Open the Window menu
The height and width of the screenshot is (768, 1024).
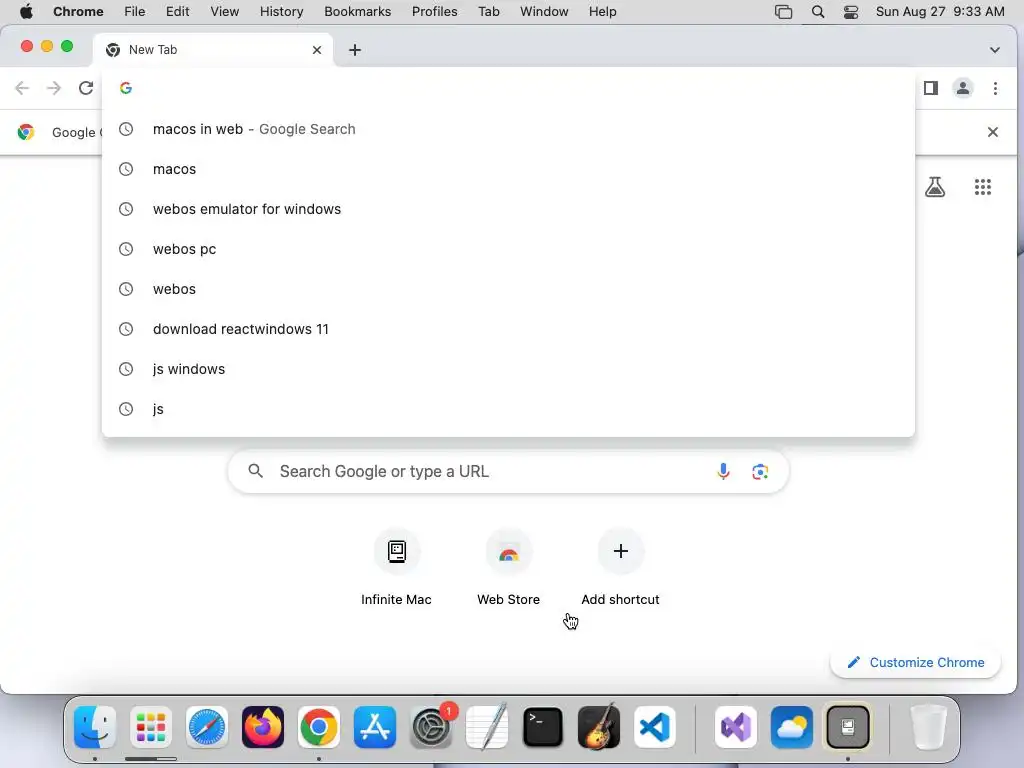click(x=544, y=12)
